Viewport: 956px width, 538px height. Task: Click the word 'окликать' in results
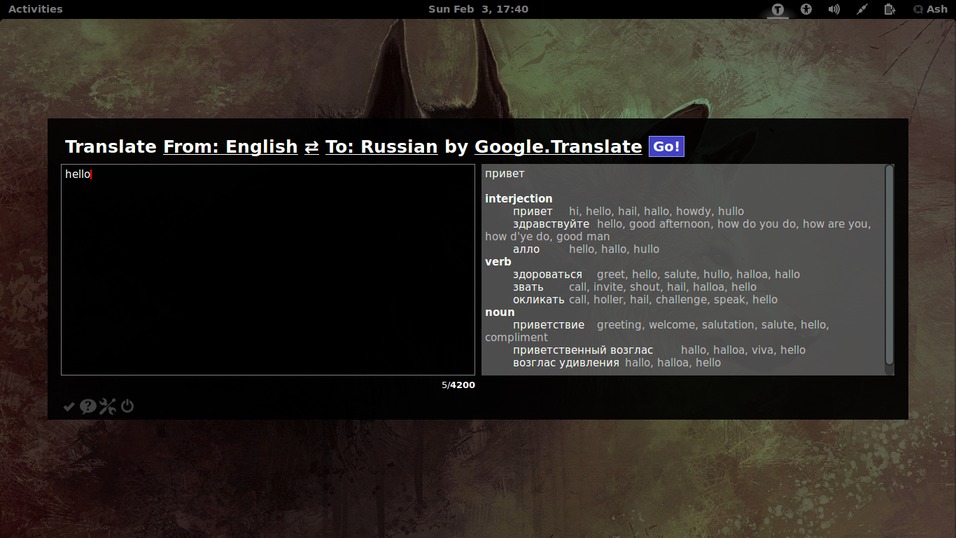pyautogui.click(x=538, y=300)
